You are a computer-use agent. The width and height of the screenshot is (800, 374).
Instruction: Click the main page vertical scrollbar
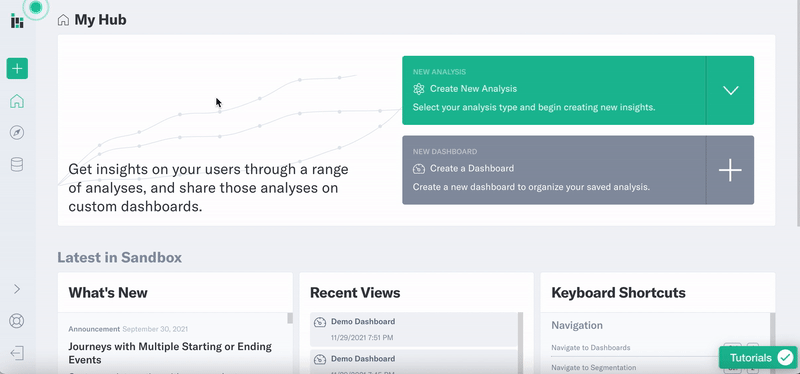click(798, 112)
